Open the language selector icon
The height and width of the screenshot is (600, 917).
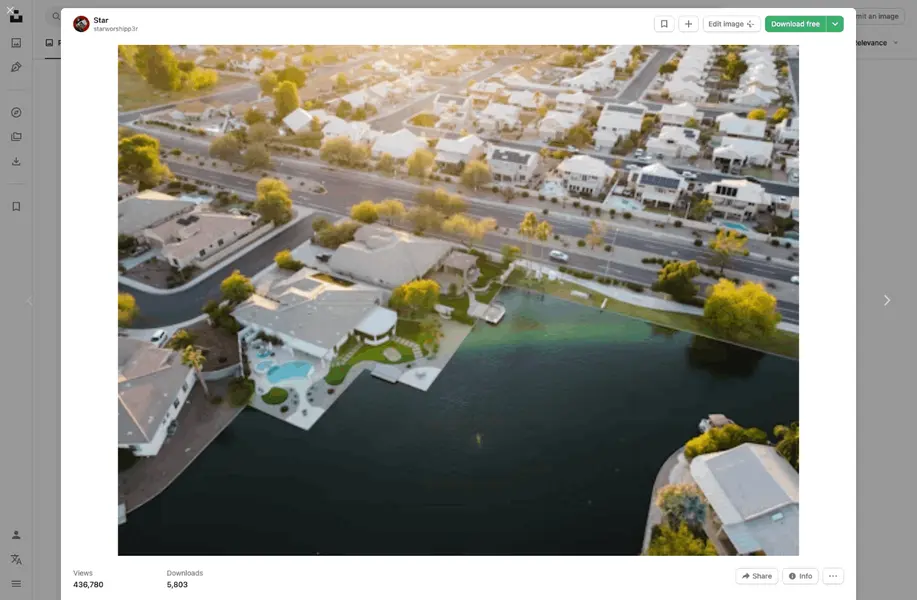point(16,559)
